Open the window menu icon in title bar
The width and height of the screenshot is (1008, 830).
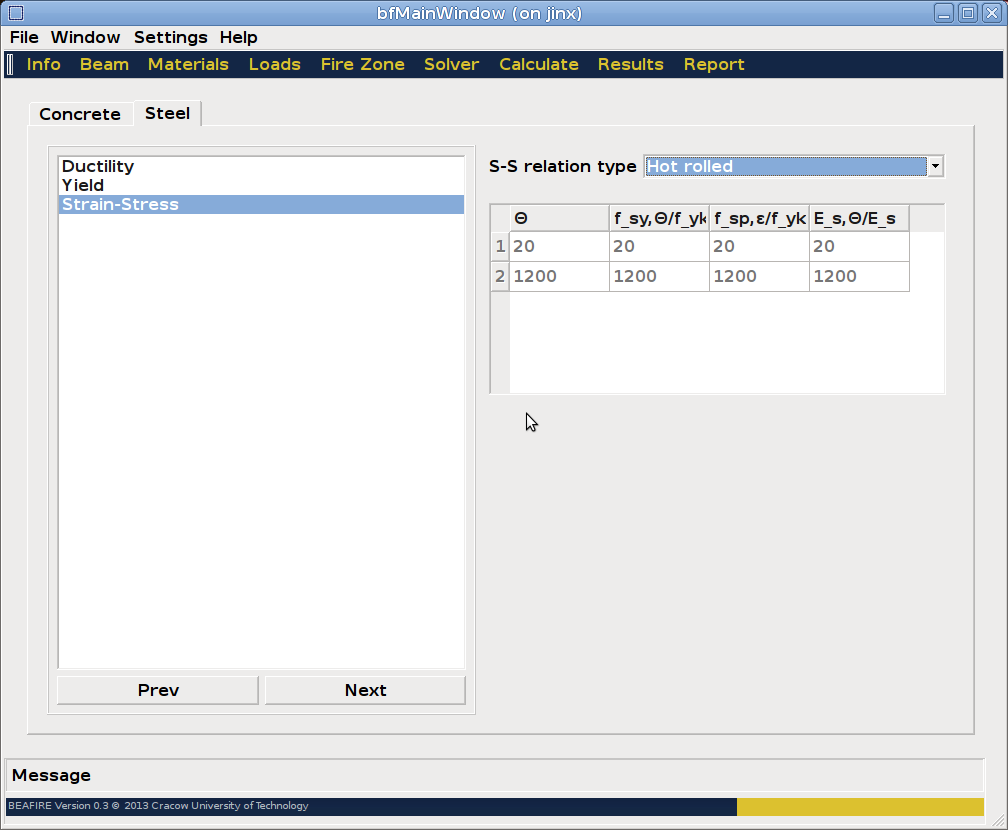15,13
